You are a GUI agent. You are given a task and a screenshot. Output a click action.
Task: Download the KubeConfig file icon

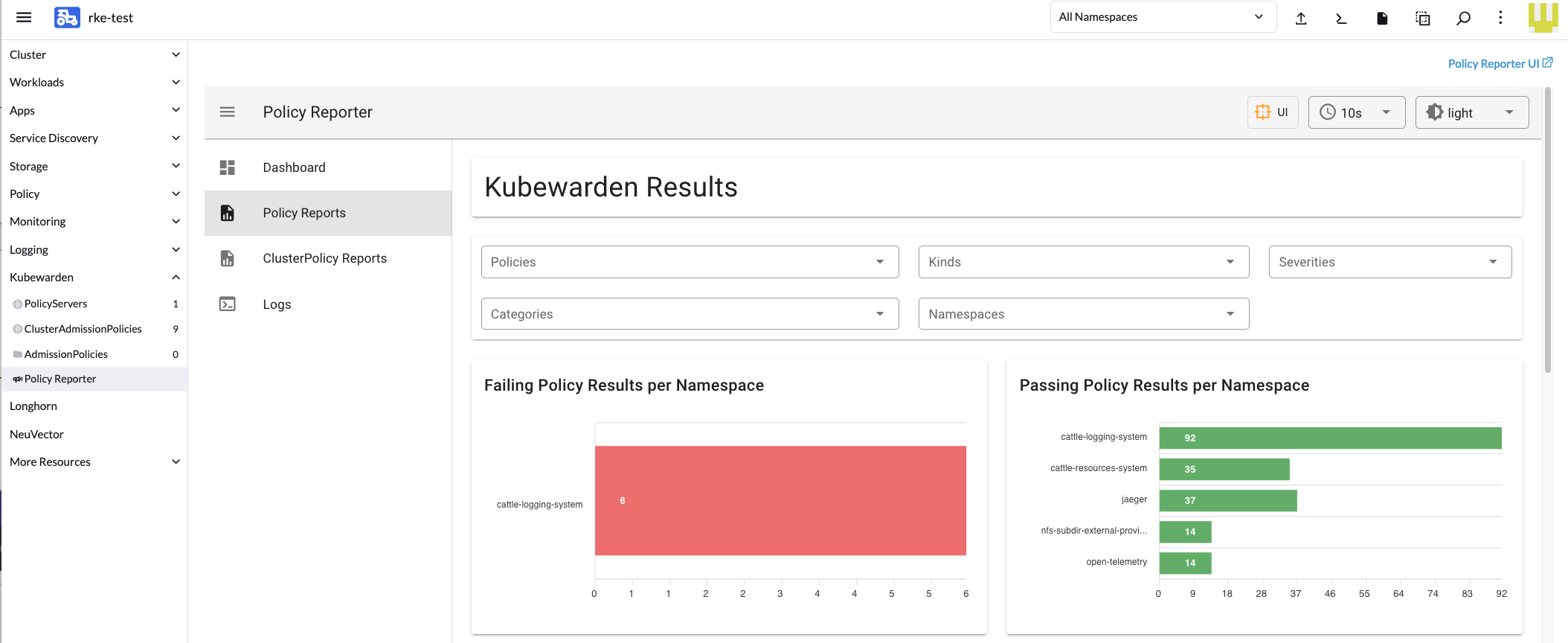(1382, 18)
